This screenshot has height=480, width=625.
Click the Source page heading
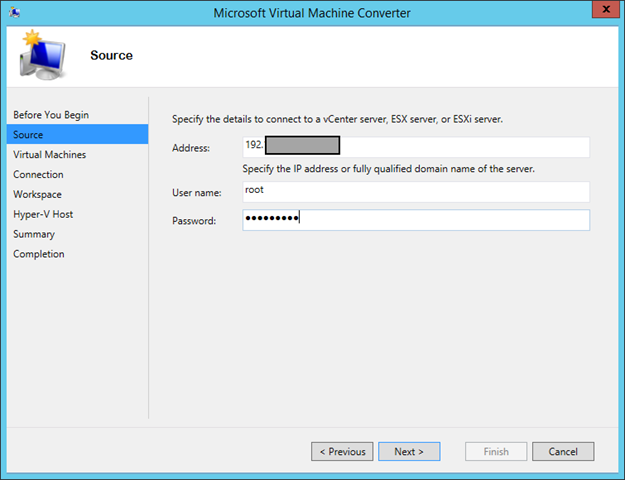[x=111, y=55]
